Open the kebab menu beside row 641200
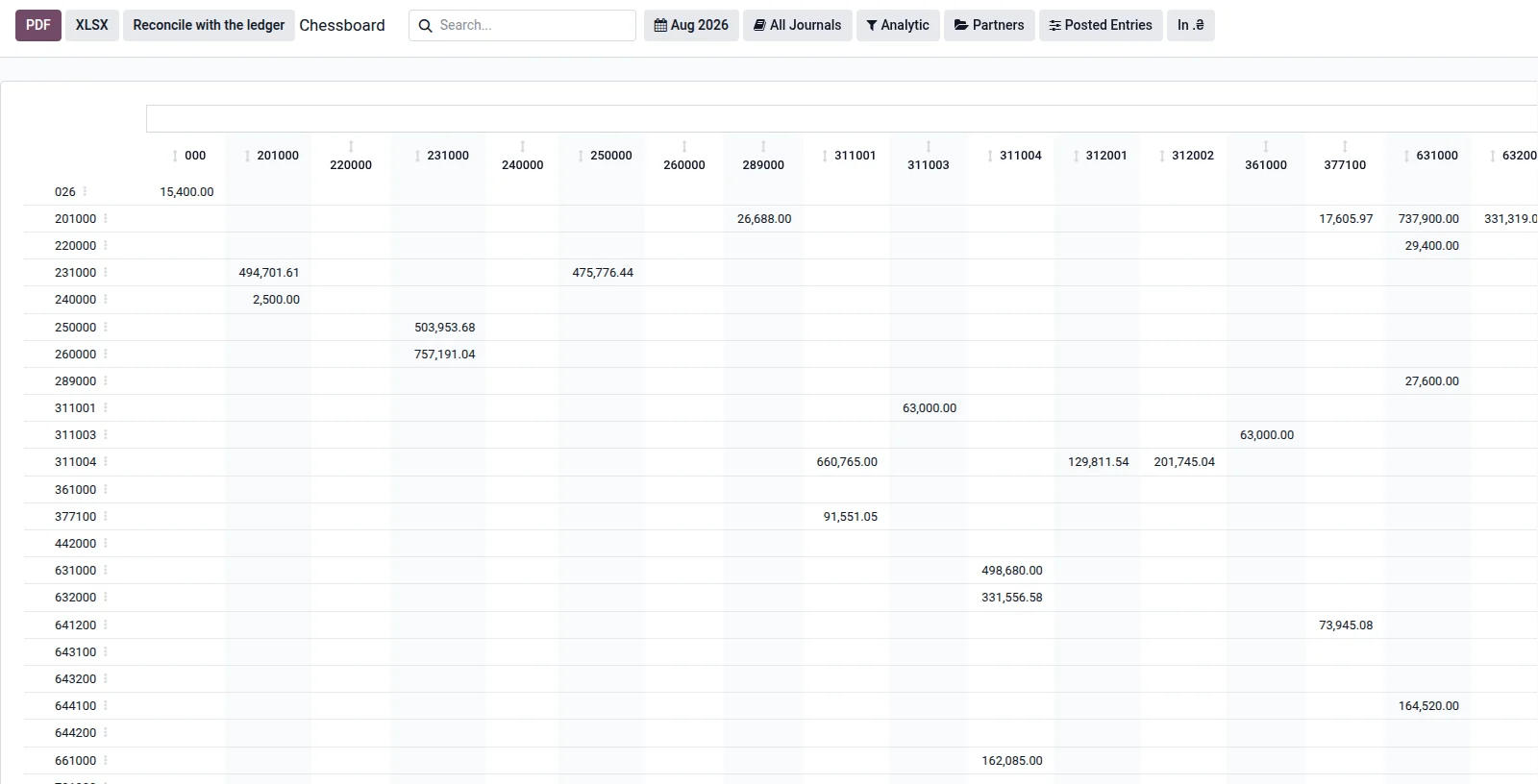The image size is (1538, 784). pos(106,625)
